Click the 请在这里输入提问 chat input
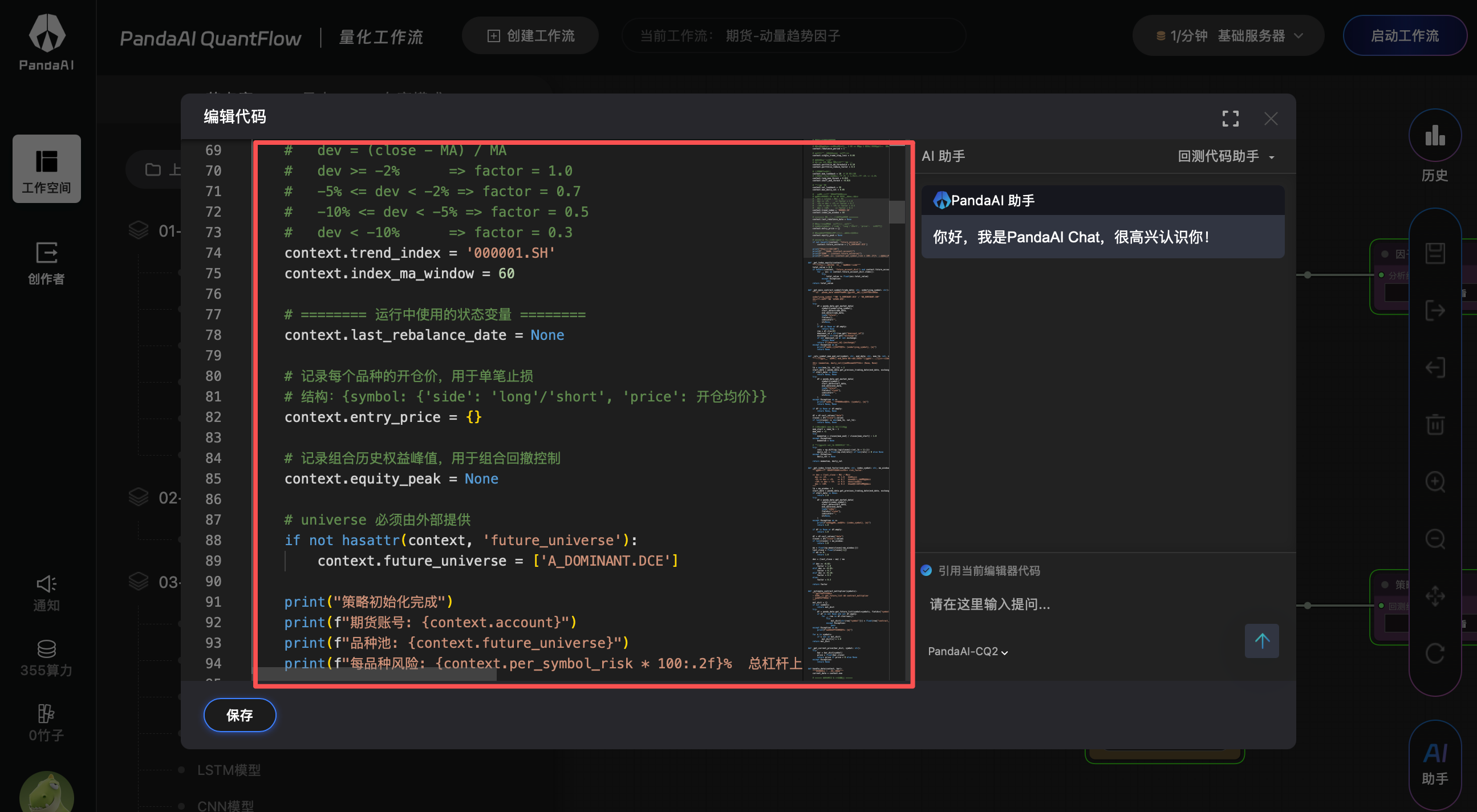The width and height of the screenshot is (1477, 812). tap(989, 604)
